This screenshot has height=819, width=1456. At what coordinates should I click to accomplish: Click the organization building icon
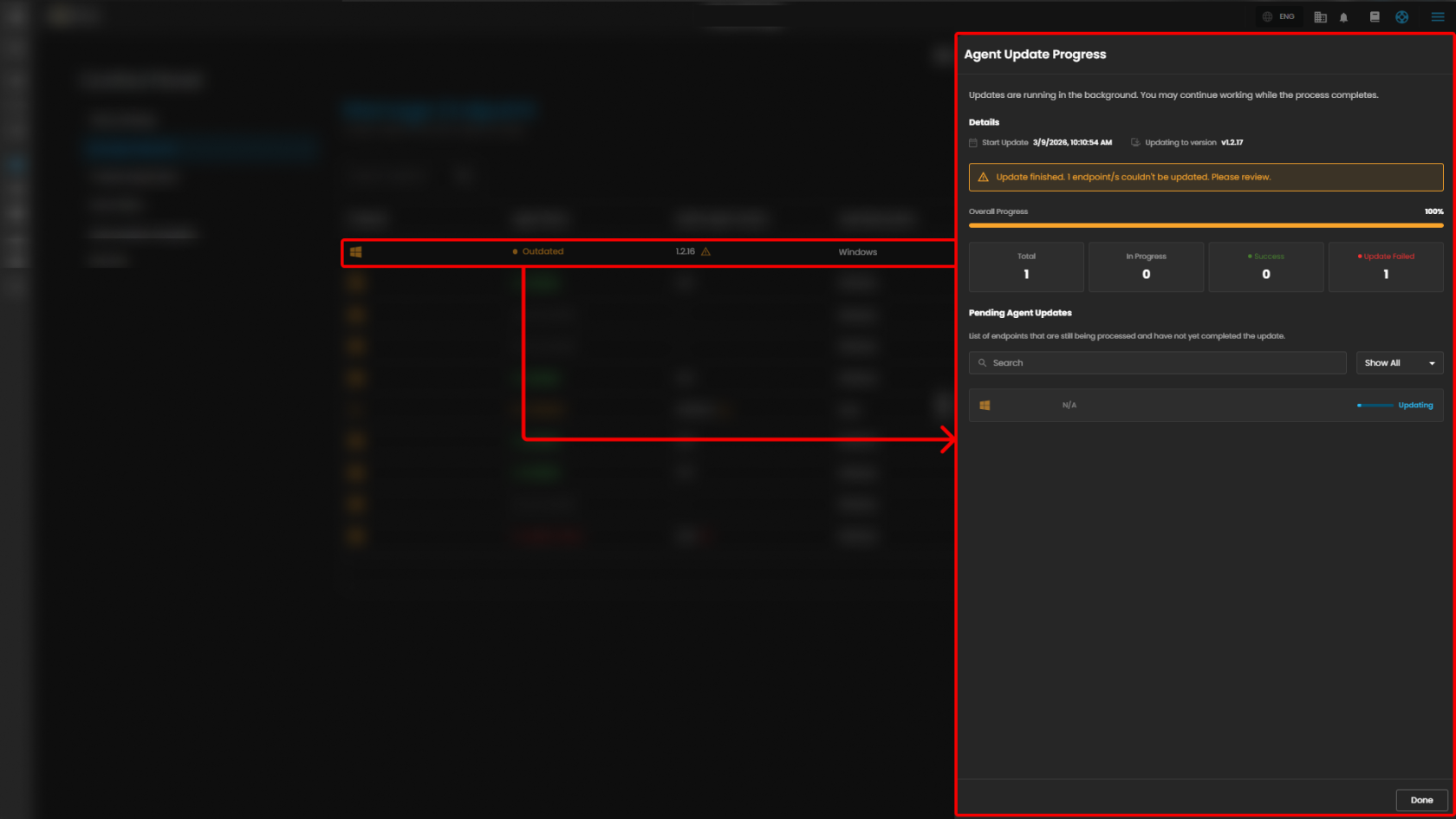click(1320, 17)
